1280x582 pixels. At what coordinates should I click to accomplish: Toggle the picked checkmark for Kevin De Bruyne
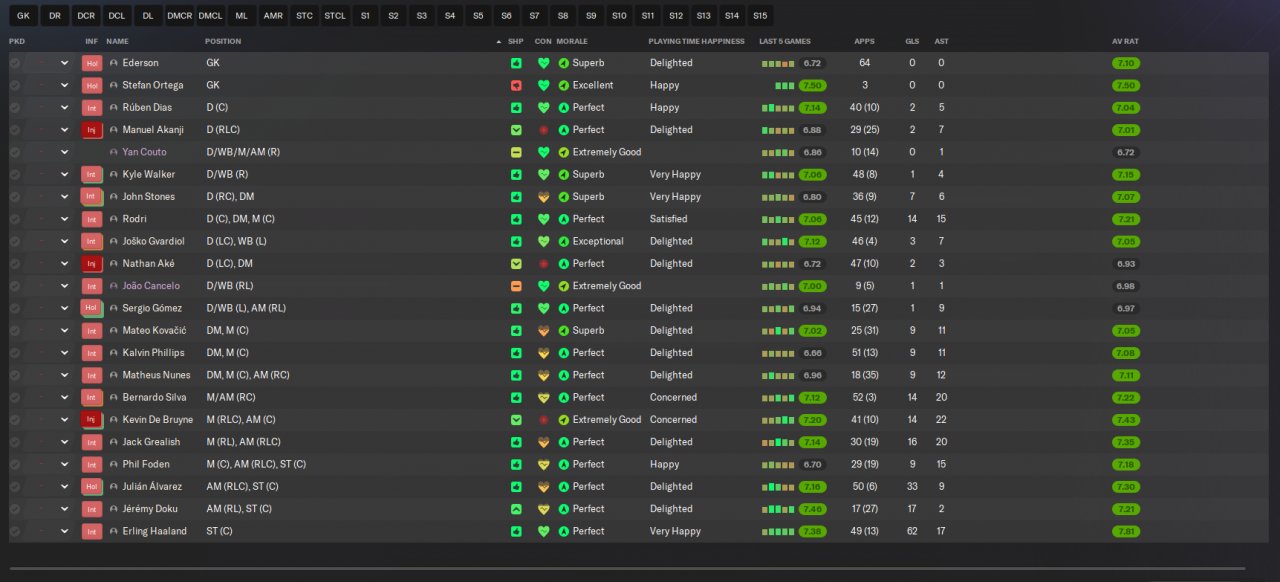pos(15,420)
